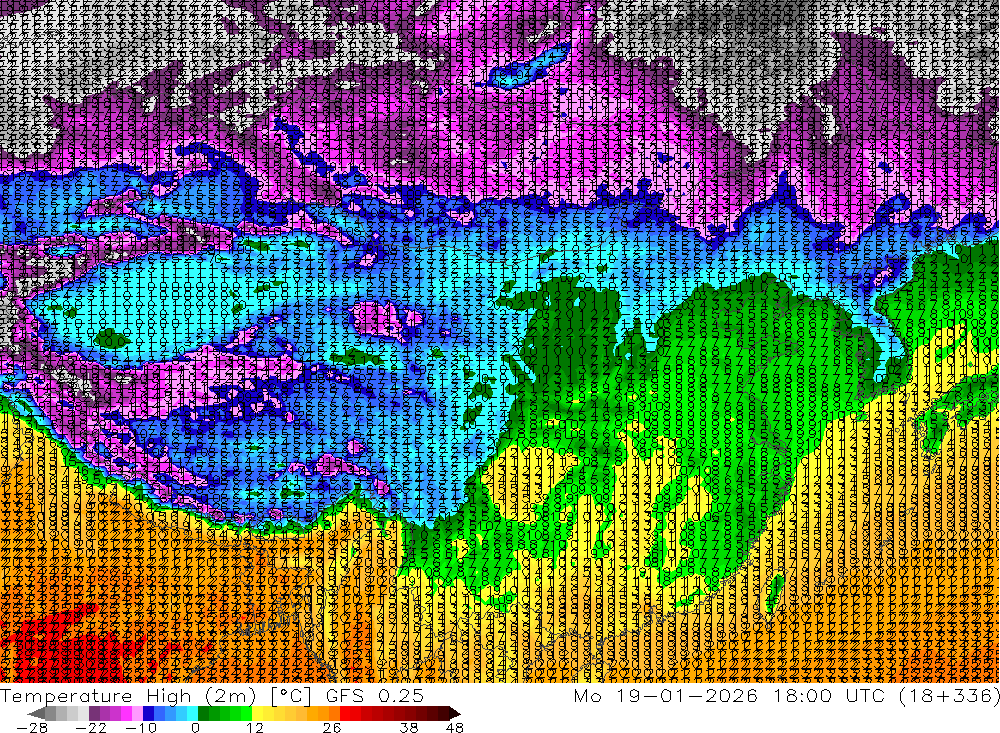
Task: Click the 0 legend value
Action: coord(195,727)
